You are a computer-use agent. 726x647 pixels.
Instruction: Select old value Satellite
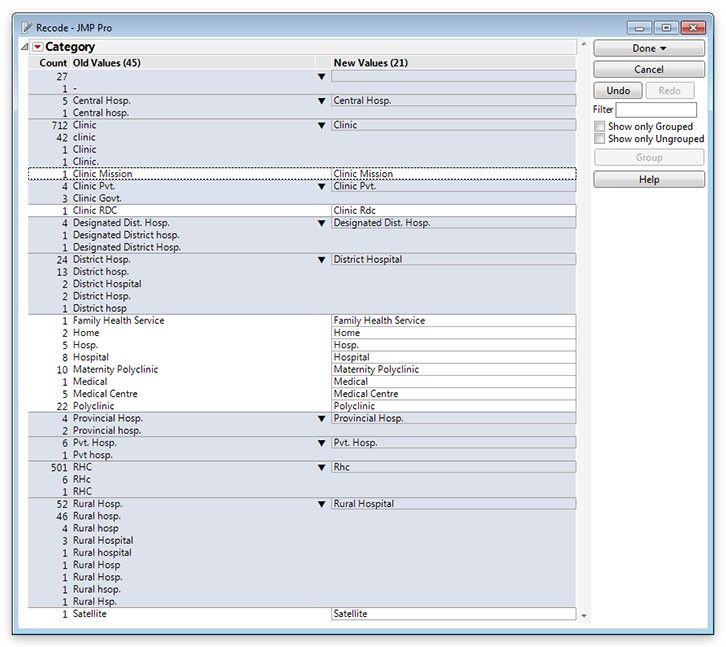pyautogui.click(x=90, y=614)
